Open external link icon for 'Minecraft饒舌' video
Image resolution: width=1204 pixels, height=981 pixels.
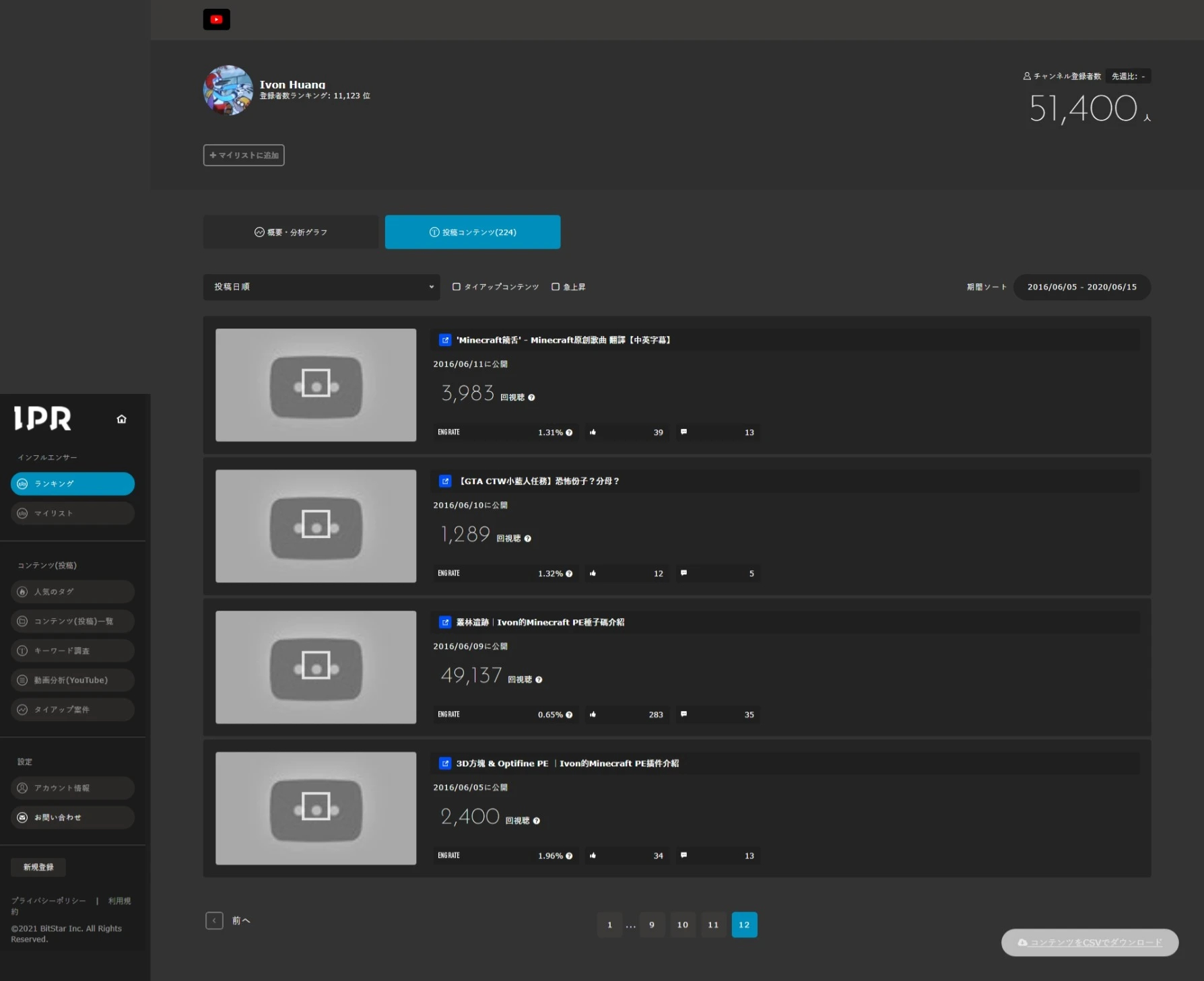click(x=445, y=340)
